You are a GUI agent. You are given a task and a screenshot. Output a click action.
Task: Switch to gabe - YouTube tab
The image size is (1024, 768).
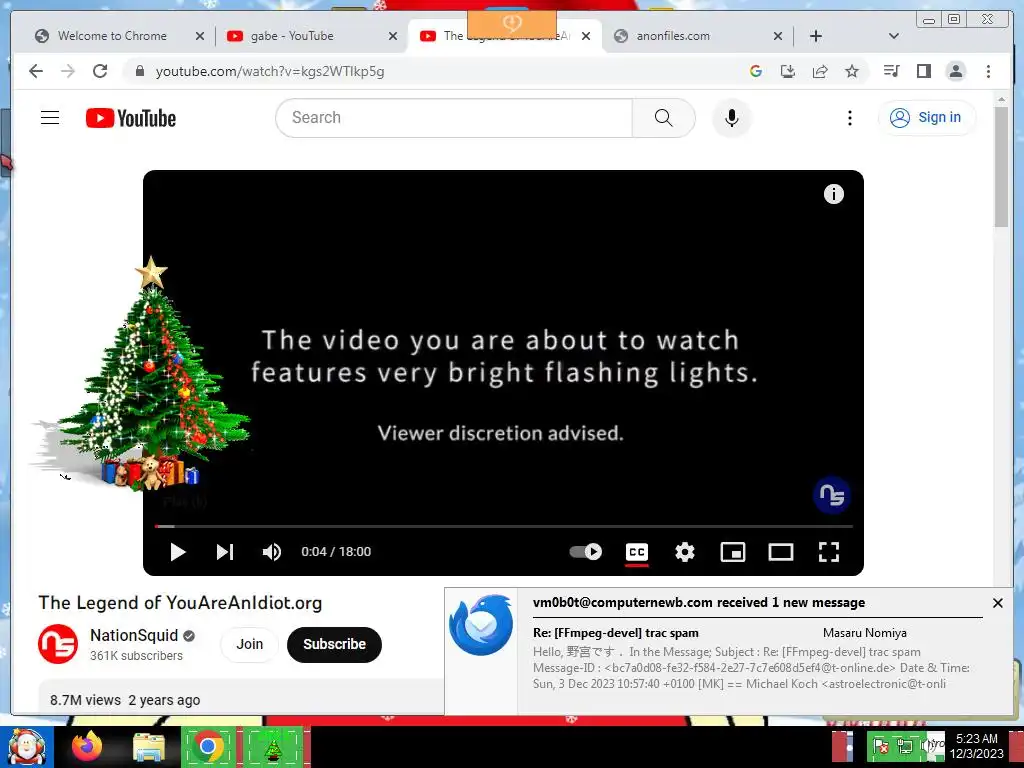292,36
